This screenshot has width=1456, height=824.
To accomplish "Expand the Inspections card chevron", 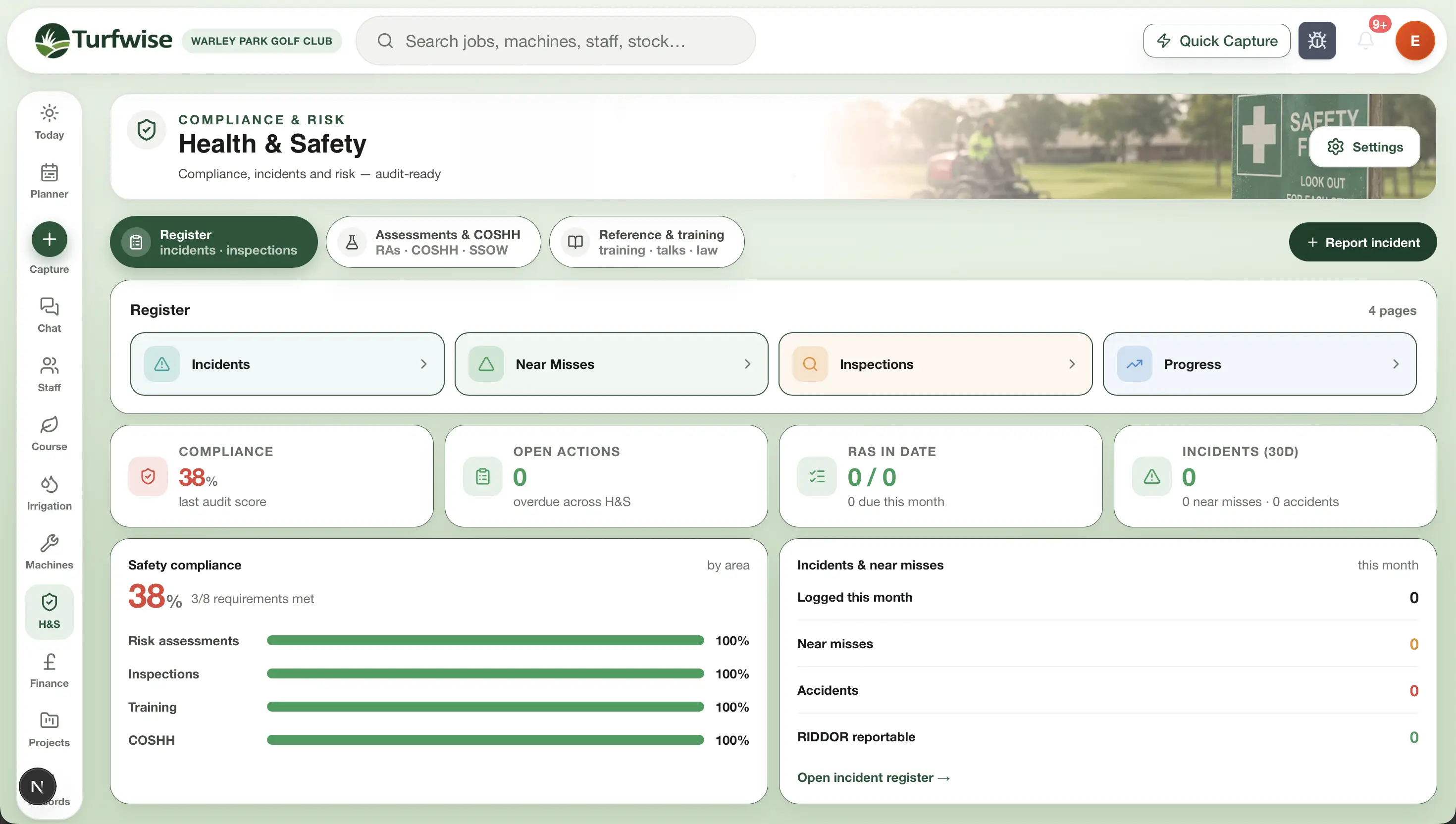I will click(x=1071, y=364).
